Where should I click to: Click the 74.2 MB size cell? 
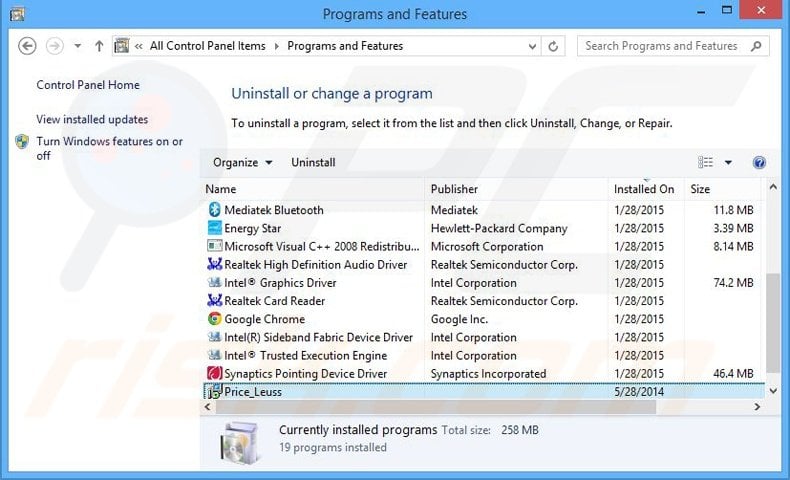pos(733,283)
